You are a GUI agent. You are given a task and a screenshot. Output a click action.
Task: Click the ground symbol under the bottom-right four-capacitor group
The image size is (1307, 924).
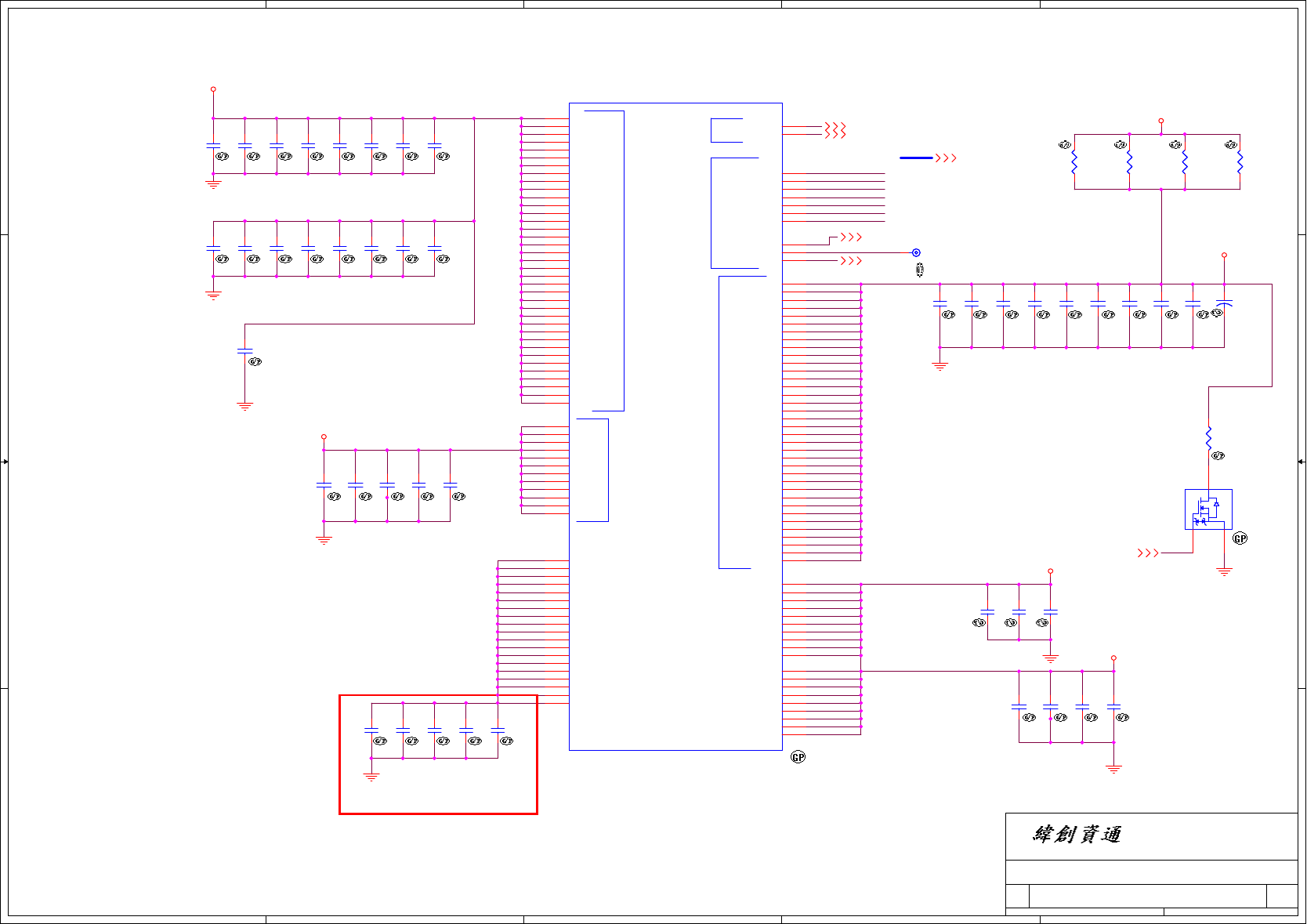[1113, 770]
